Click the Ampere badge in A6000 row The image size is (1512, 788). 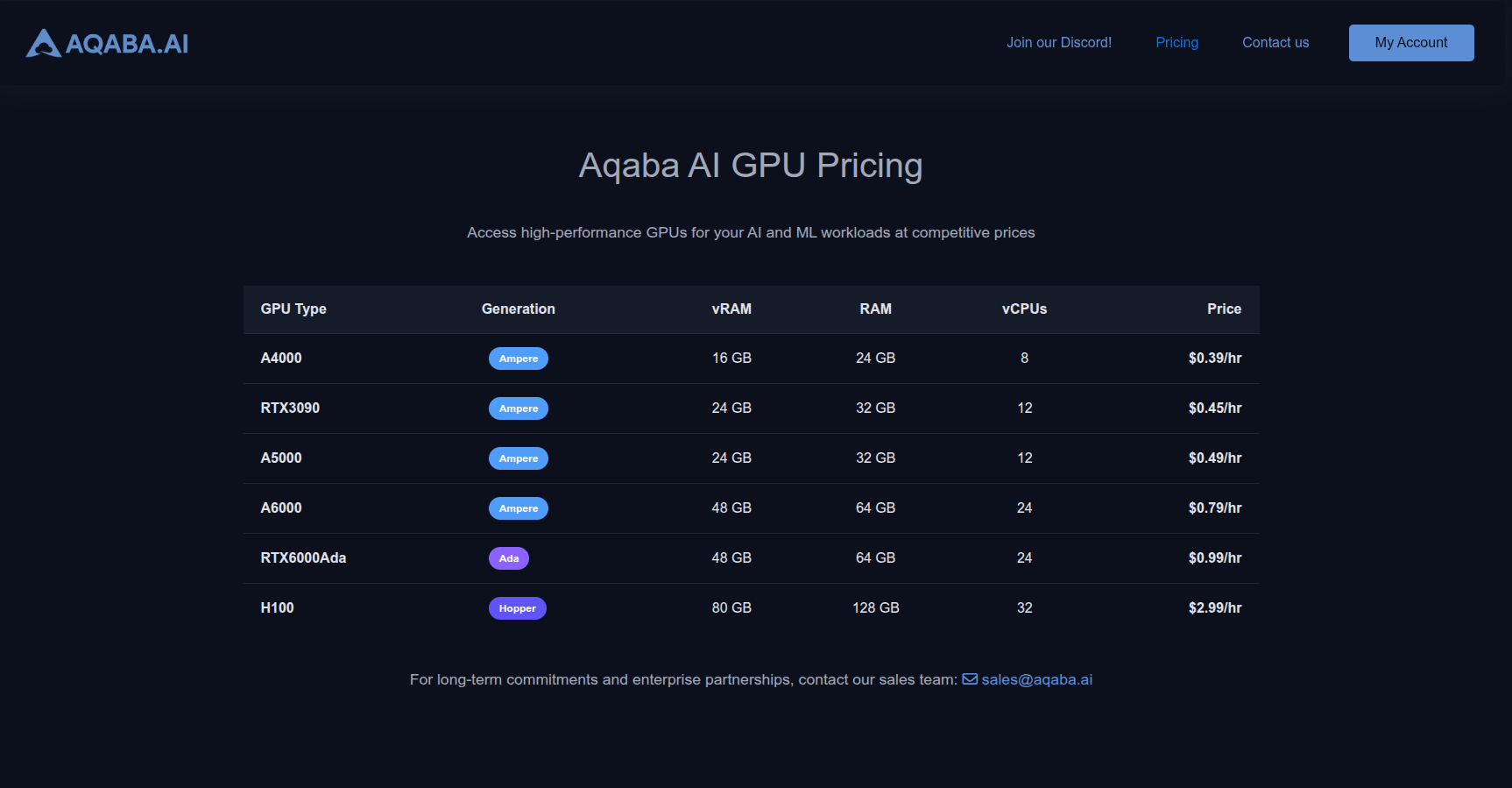coord(519,508)
